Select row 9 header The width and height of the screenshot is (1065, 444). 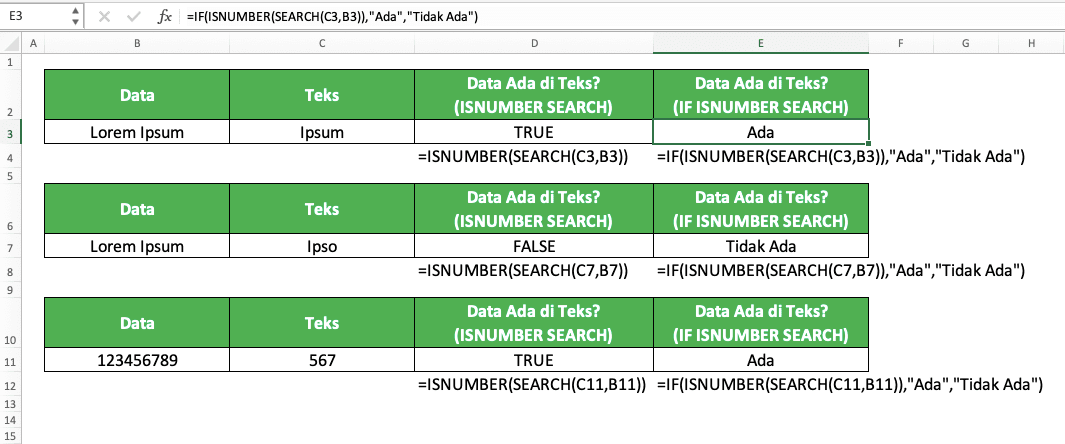[10, 290]
